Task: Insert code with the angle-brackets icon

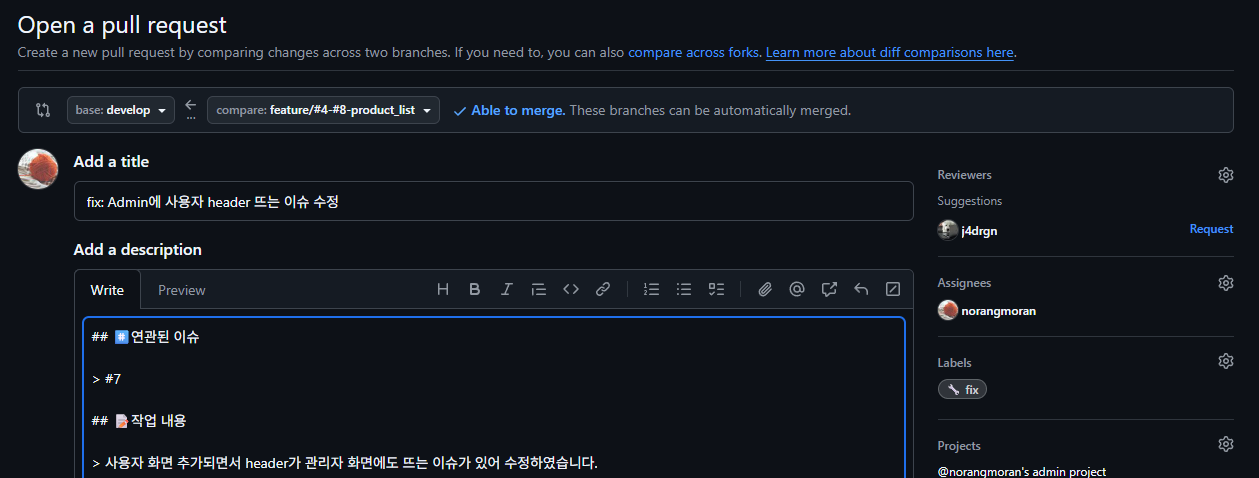Action: (571, 290)
